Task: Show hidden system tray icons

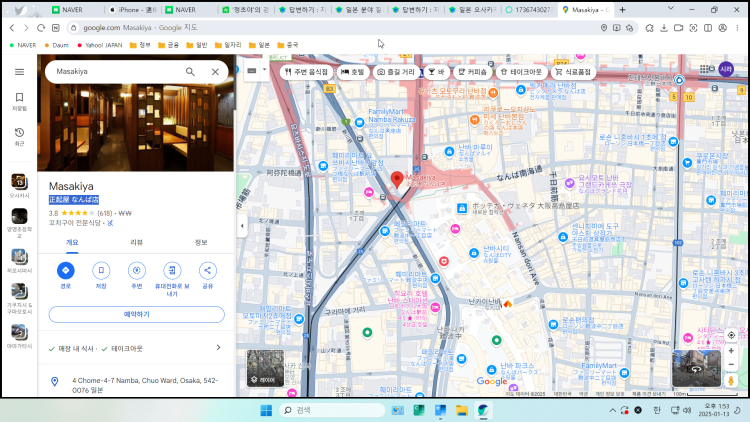Action: click(x=612, y=410)
